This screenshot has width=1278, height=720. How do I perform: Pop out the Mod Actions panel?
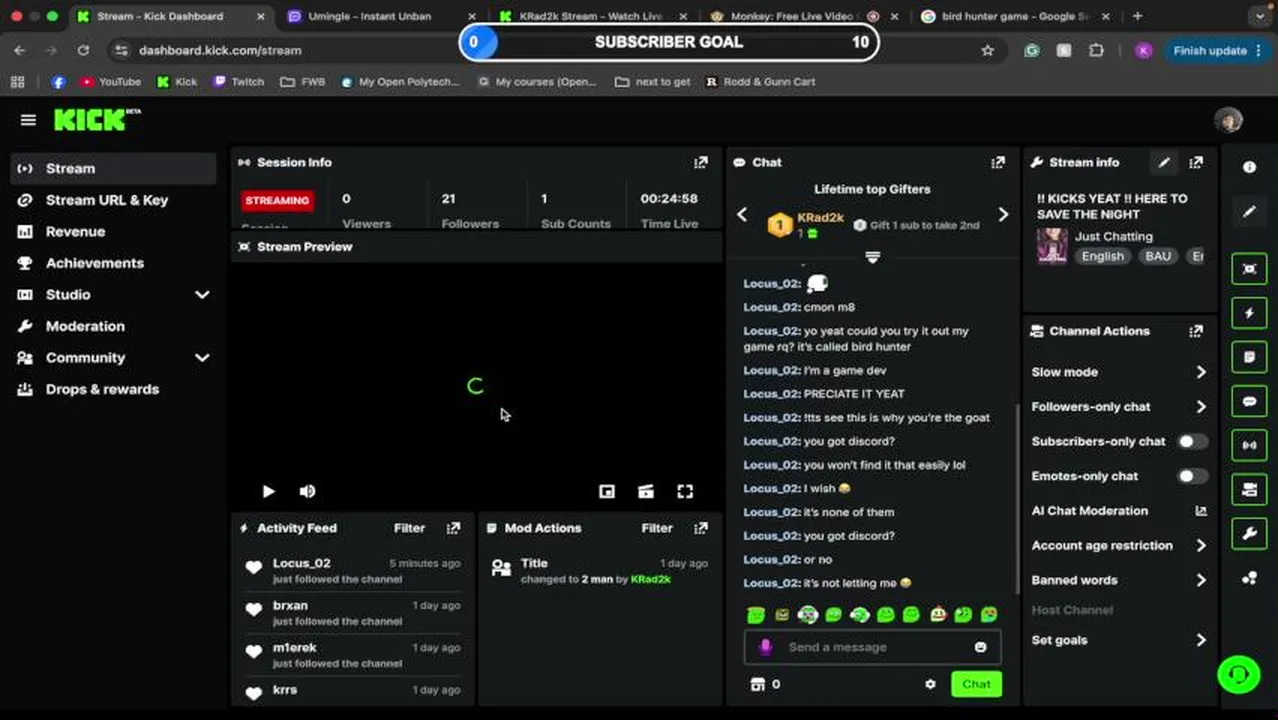click(701, 528)
